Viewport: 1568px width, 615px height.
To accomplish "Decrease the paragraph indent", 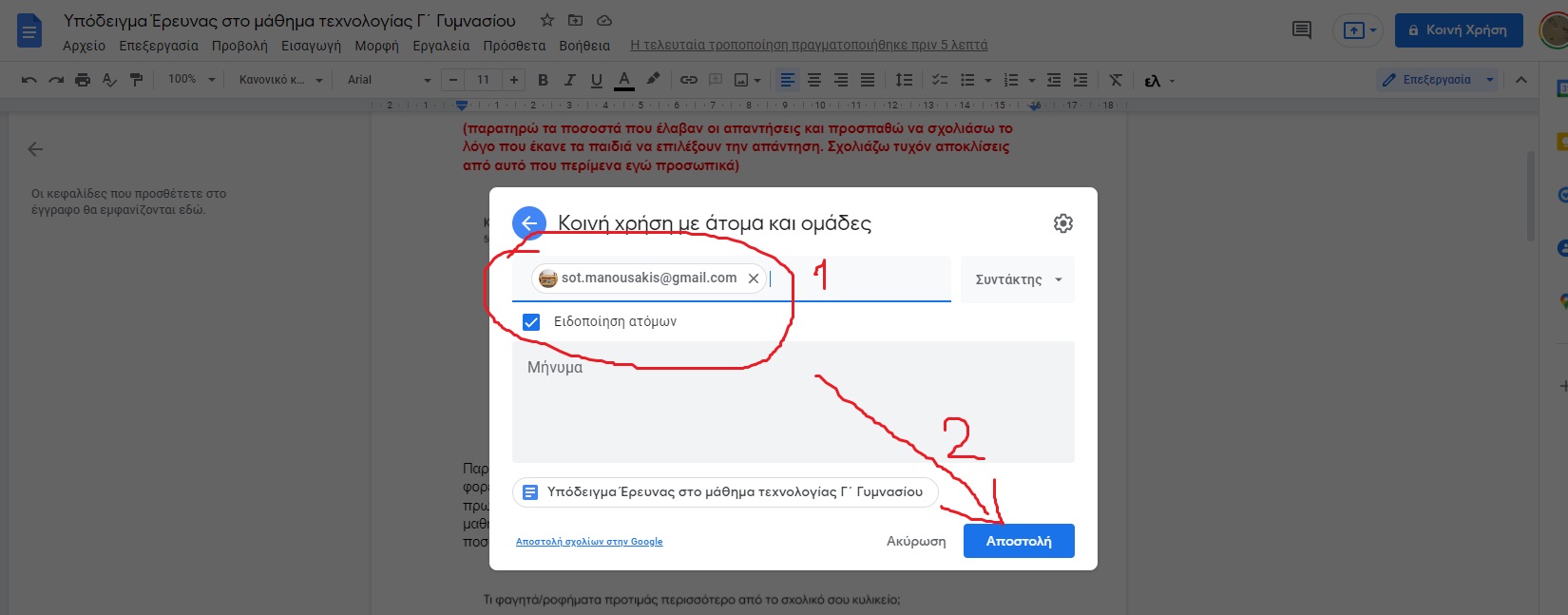I will (x=1054, y=80).
